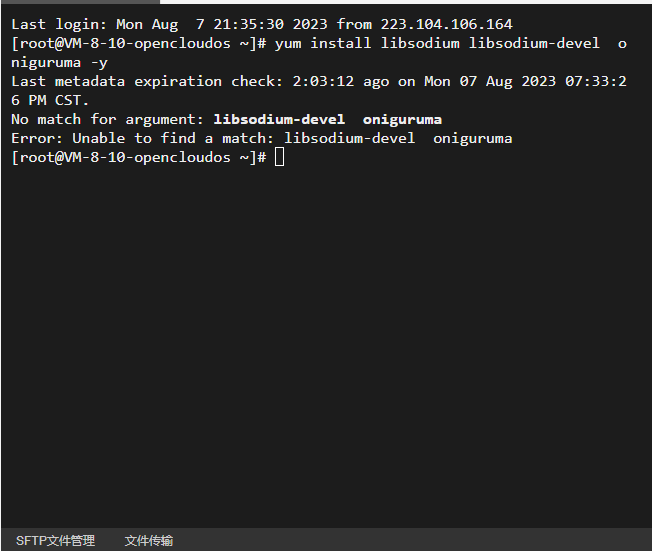Click the IP address 223.104.106.164

click(x=447, y=24)
